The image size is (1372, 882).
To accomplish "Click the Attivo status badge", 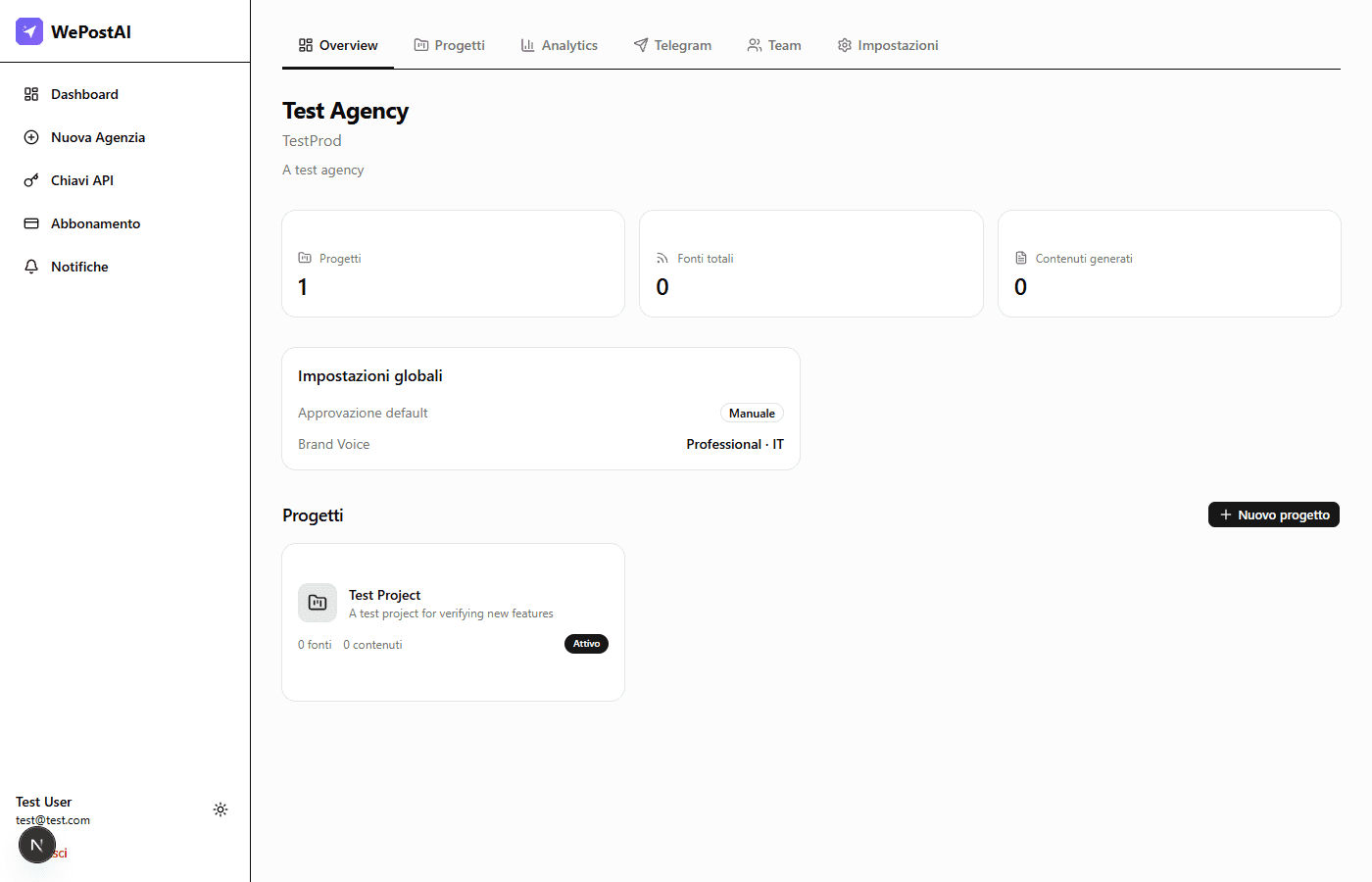I will click(586, 644).
